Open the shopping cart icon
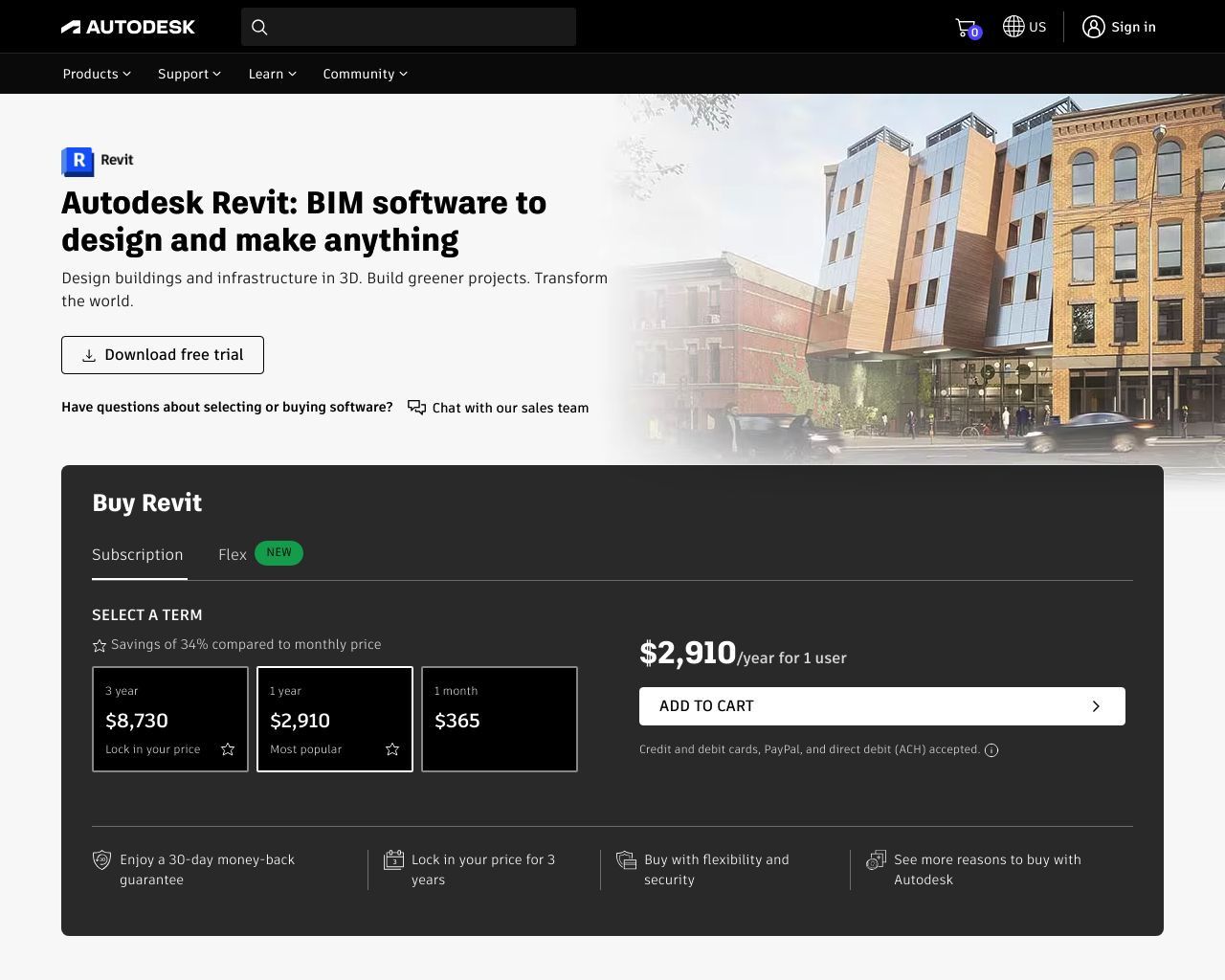The image size is (1225, 980). tap(966, 28)
